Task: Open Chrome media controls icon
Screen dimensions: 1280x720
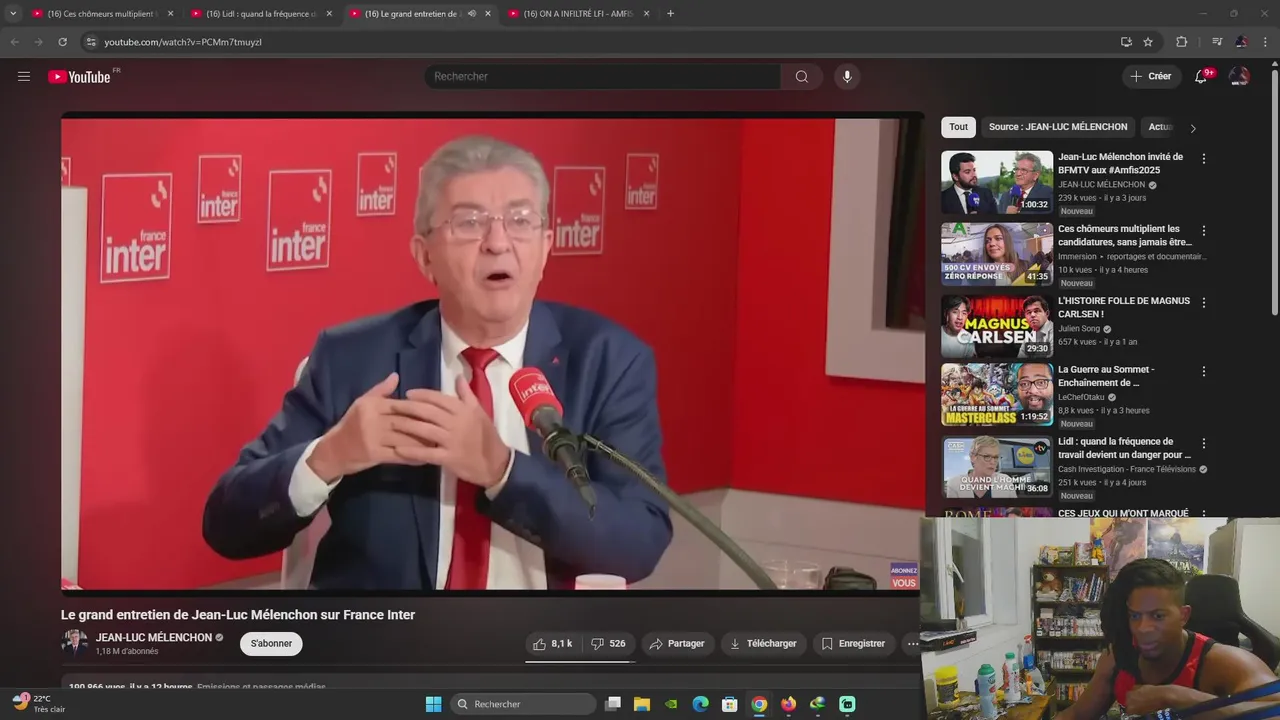Action: [1217, 42]
